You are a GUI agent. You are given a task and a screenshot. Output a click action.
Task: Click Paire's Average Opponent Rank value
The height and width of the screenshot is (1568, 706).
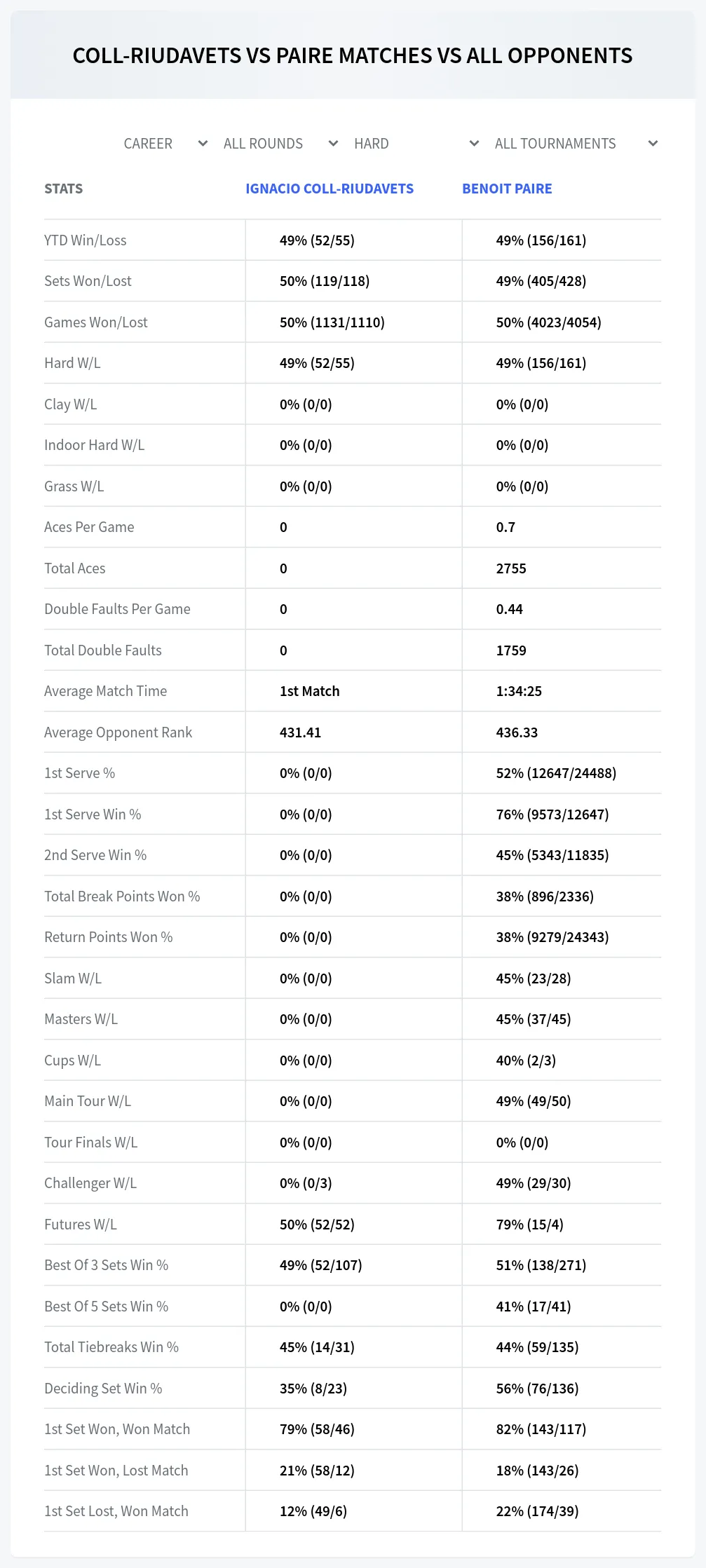[x=517, y=732]
